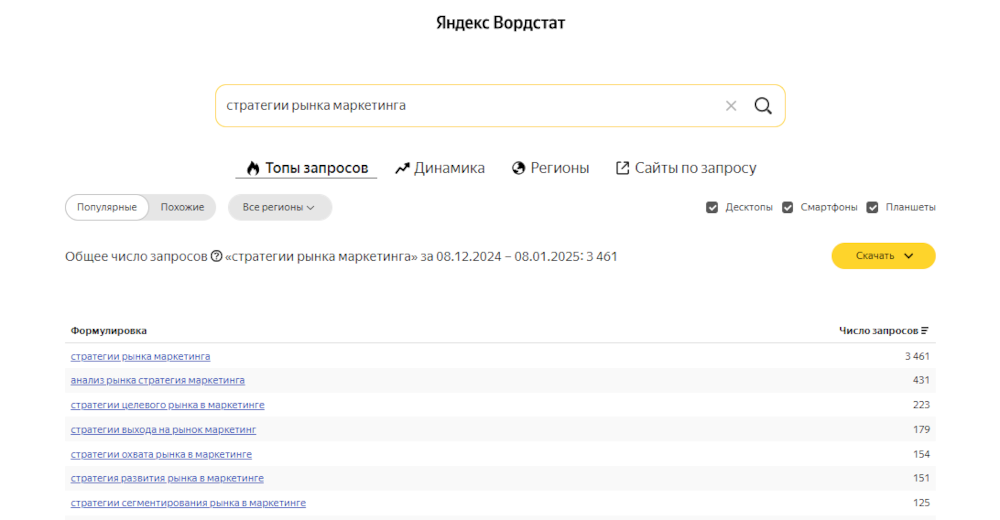Clear the search query with X icon
1000x520 pixels.
click(731, 106)
